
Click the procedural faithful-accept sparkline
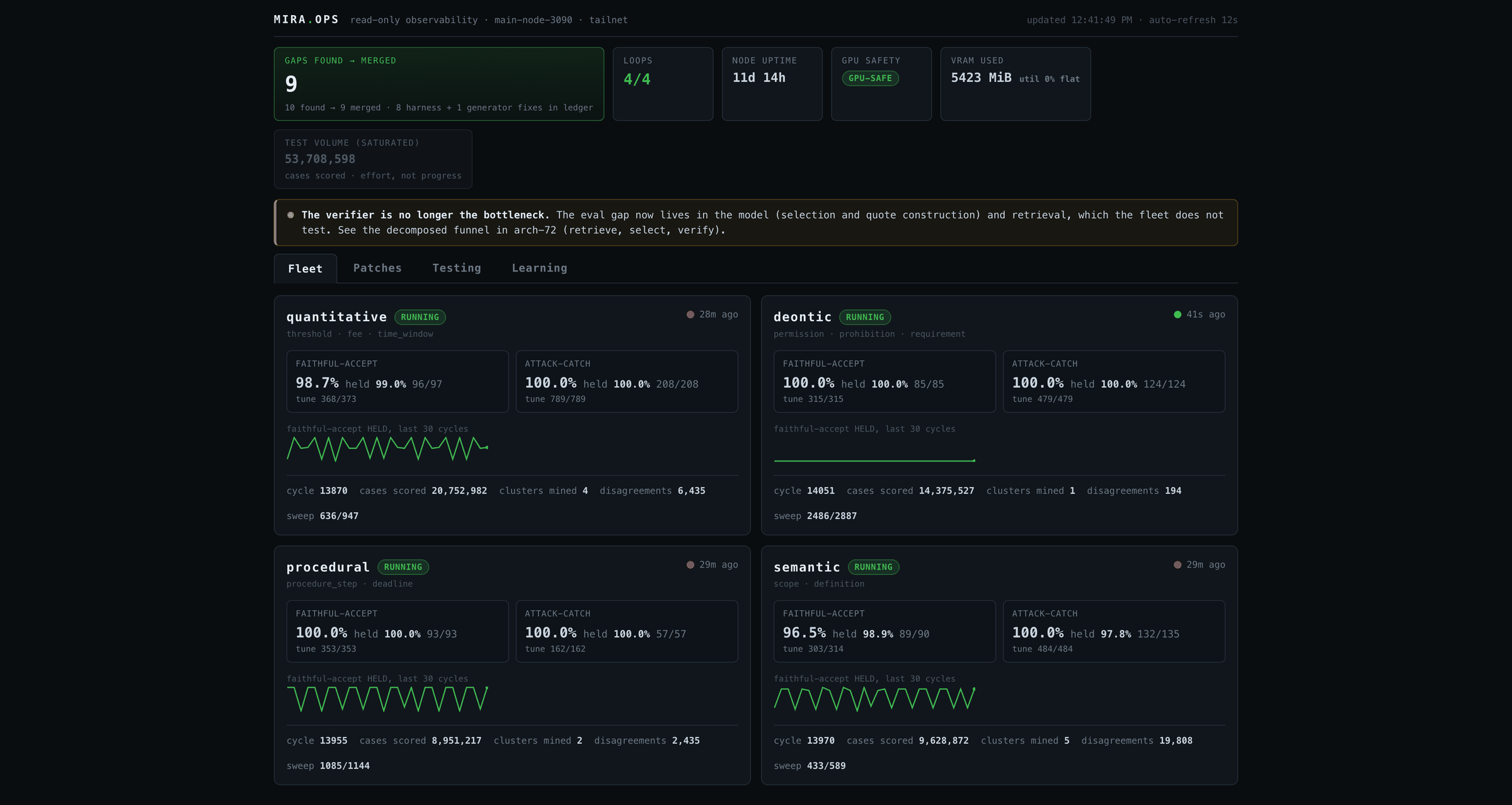point(387,699)
